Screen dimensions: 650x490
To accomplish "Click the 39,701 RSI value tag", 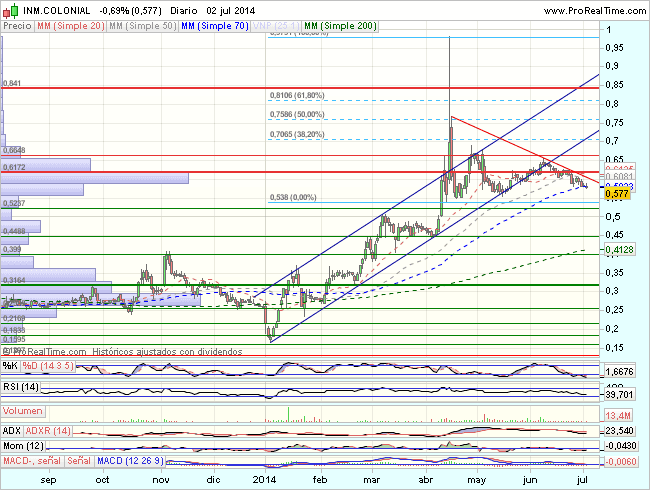I will click(x=620, y=394).
